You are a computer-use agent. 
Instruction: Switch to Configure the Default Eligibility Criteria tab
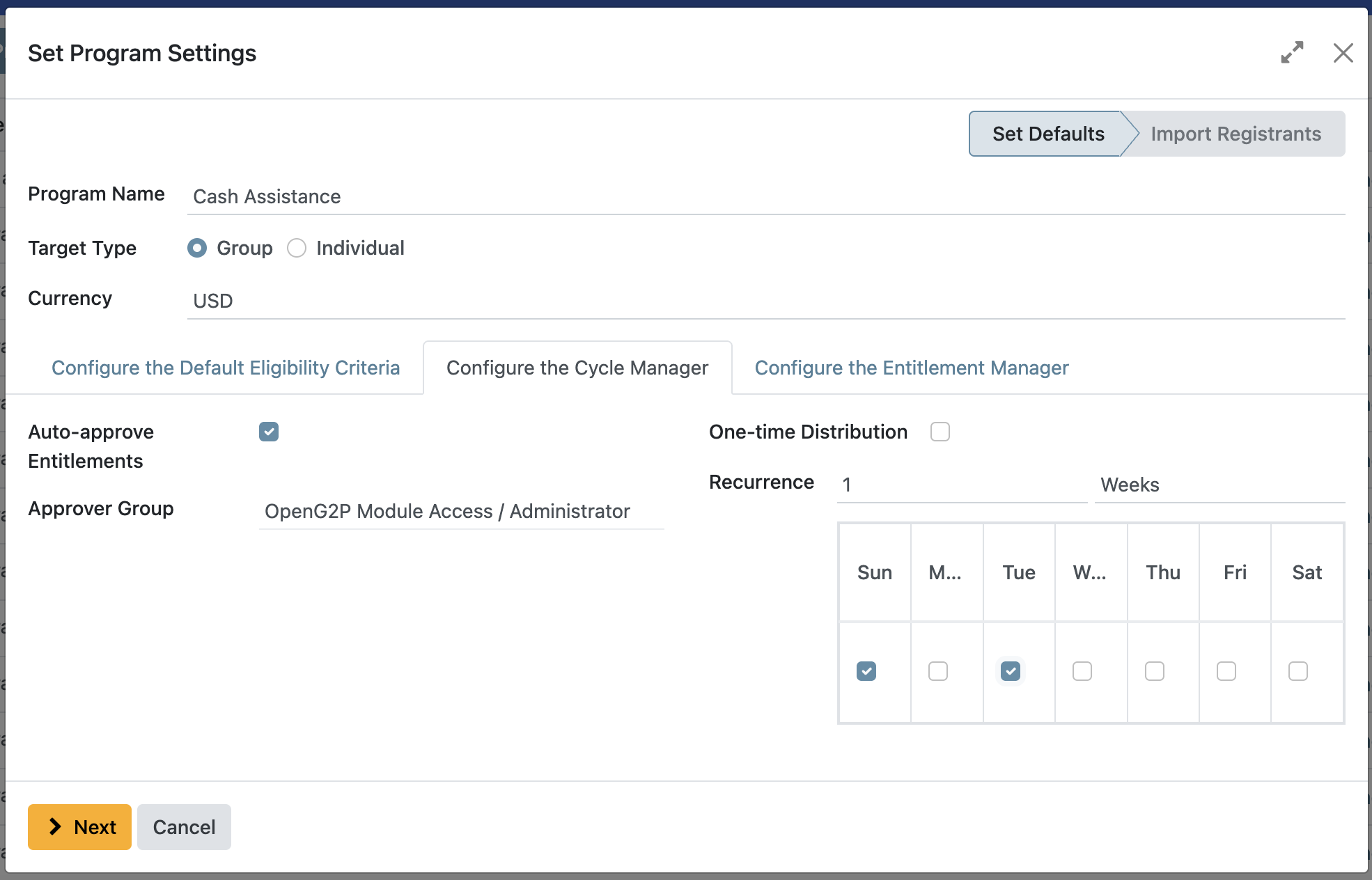(x=226, y=368)
